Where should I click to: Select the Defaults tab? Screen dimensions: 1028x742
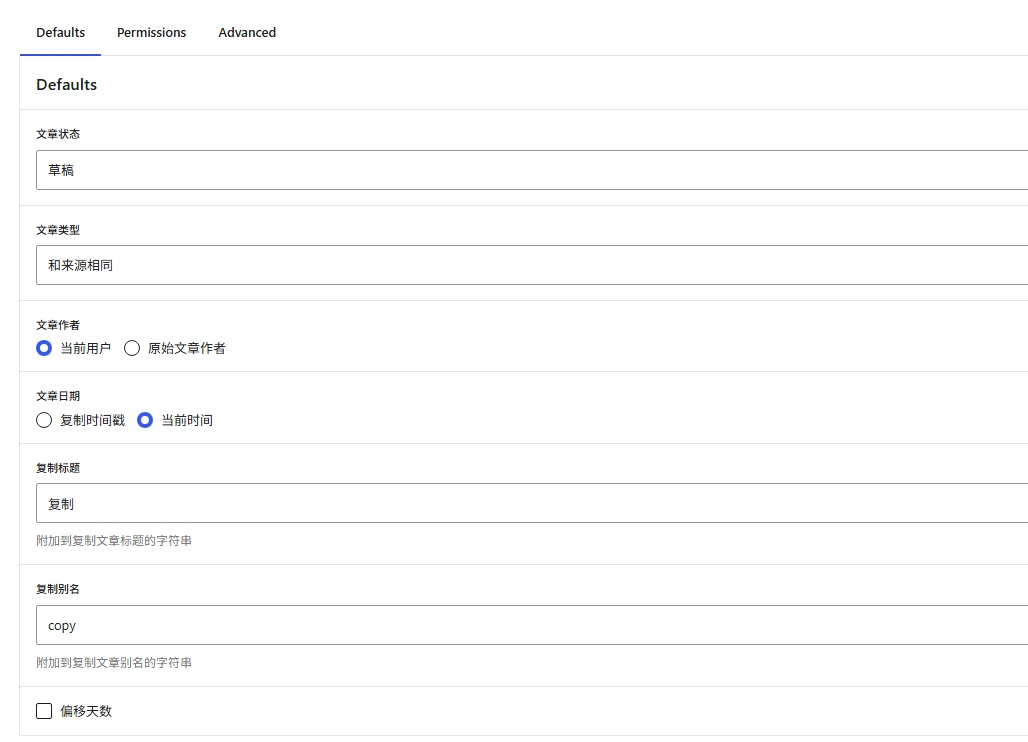click(60, 32)
